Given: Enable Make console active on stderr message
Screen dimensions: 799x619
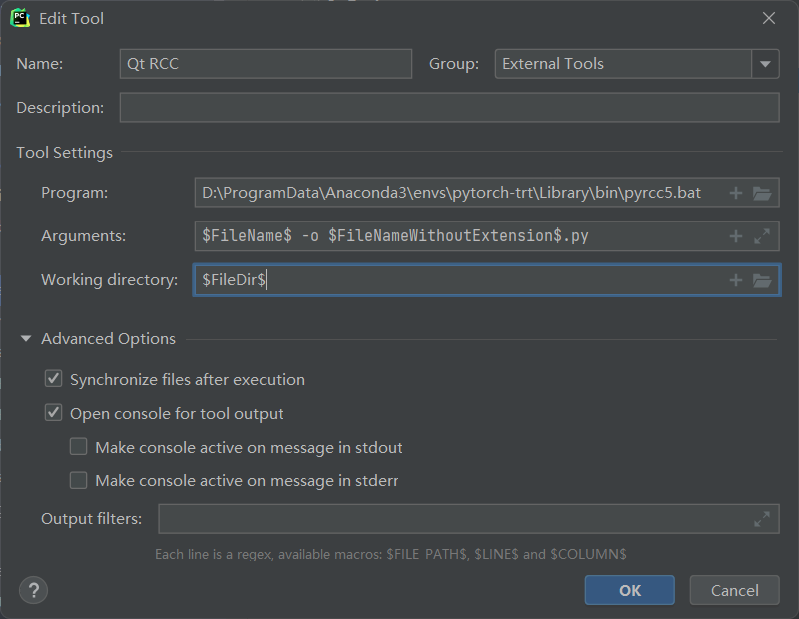Looking at the screenshot, I should tap(79, 481).
